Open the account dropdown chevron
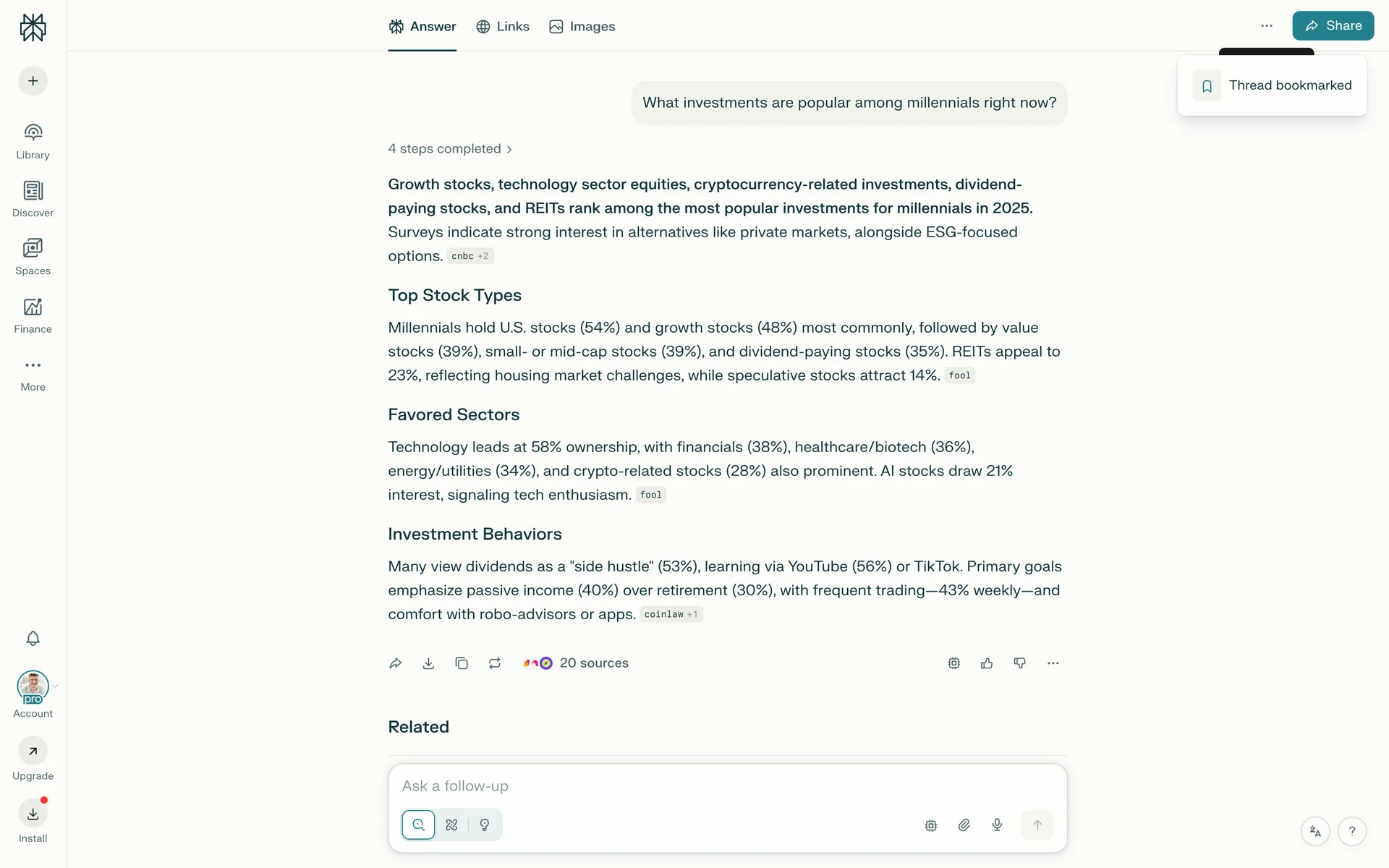 tap(56, 686)
